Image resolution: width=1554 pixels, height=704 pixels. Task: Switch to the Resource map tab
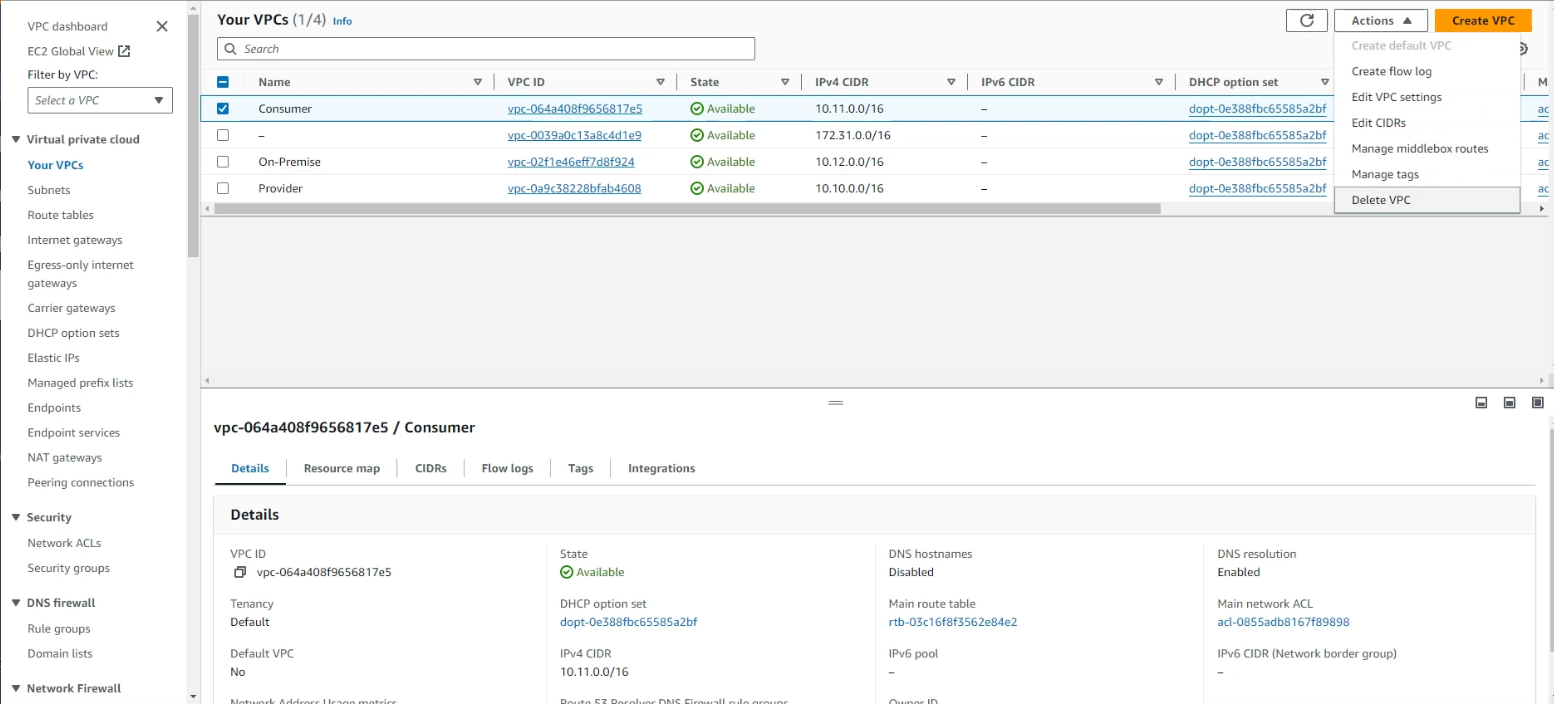[341, 468]
